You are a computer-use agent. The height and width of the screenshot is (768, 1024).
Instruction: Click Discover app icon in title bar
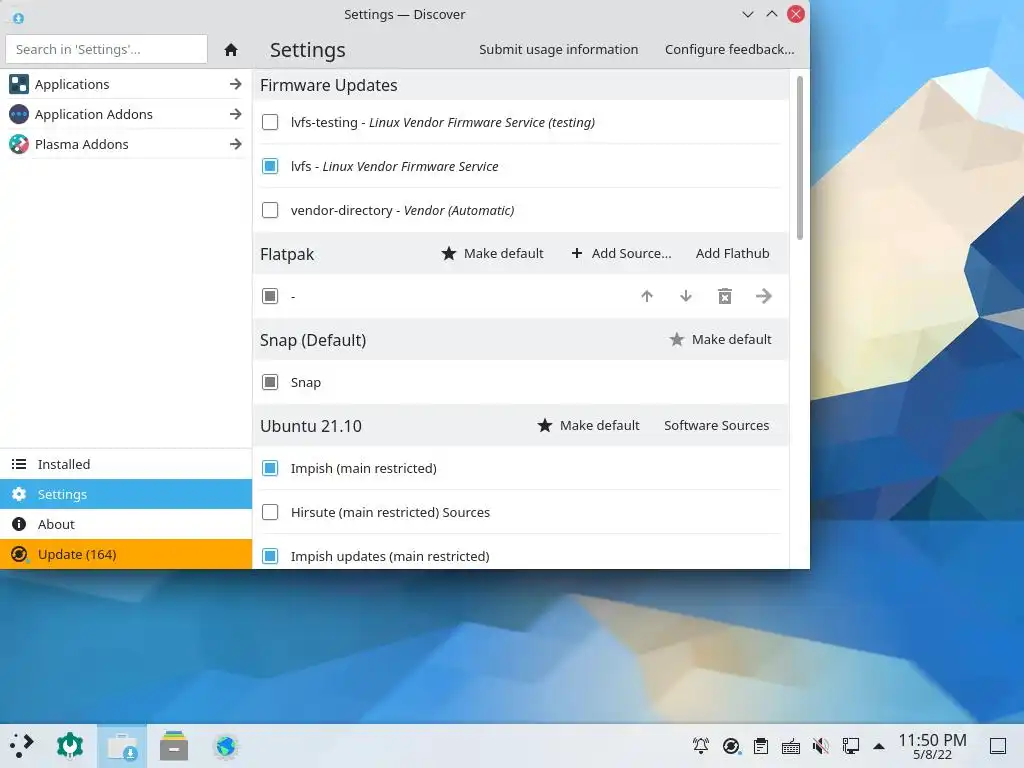click(18, 18)
